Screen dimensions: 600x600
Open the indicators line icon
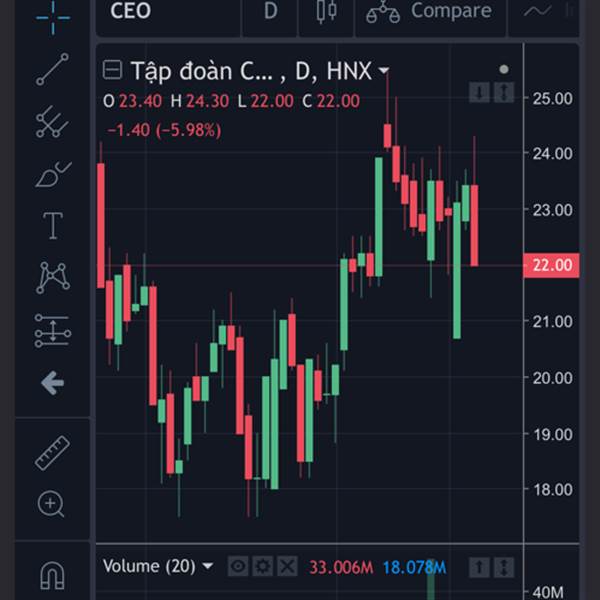538,11
